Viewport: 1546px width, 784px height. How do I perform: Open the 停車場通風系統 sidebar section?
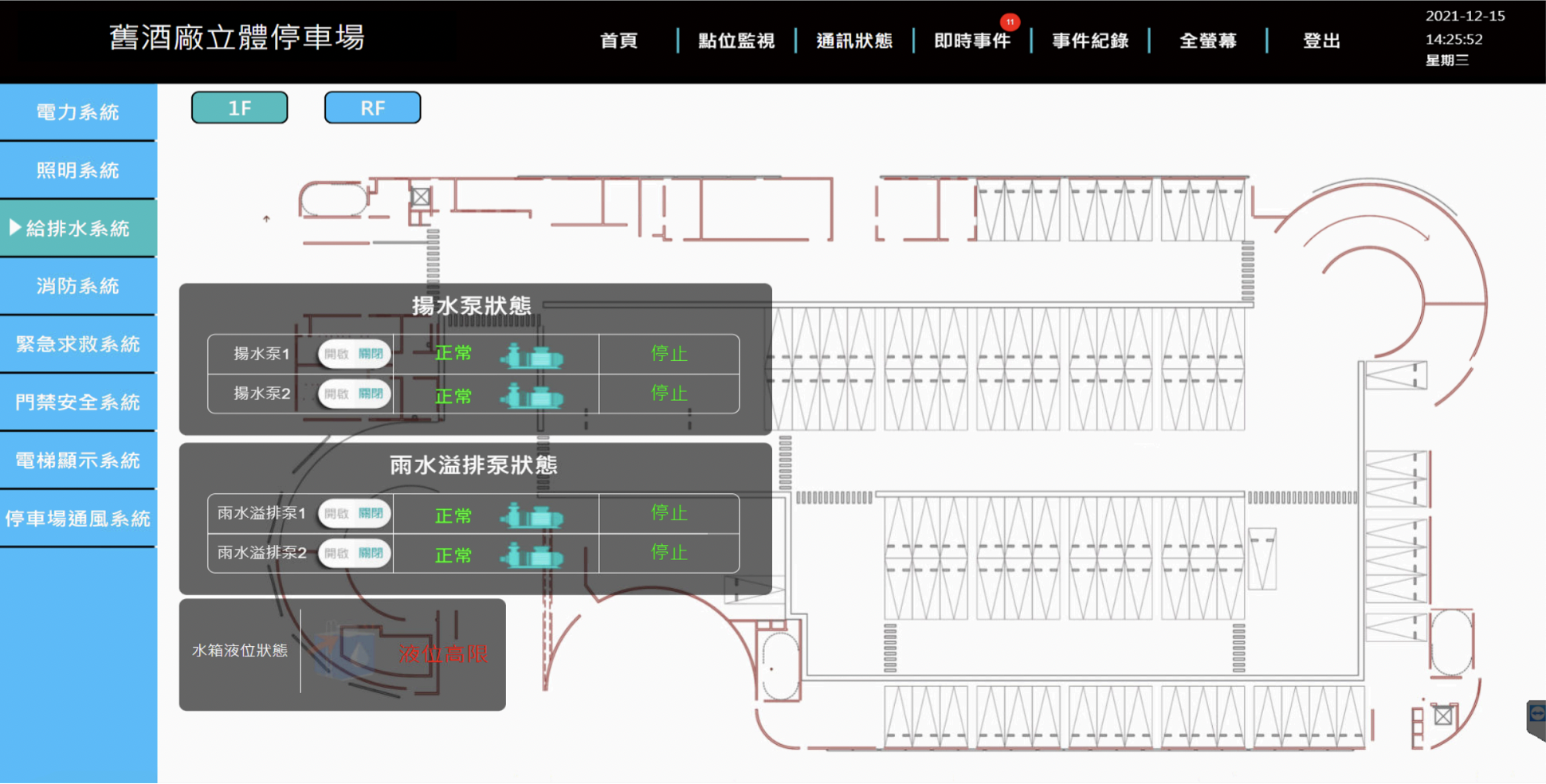78,519
